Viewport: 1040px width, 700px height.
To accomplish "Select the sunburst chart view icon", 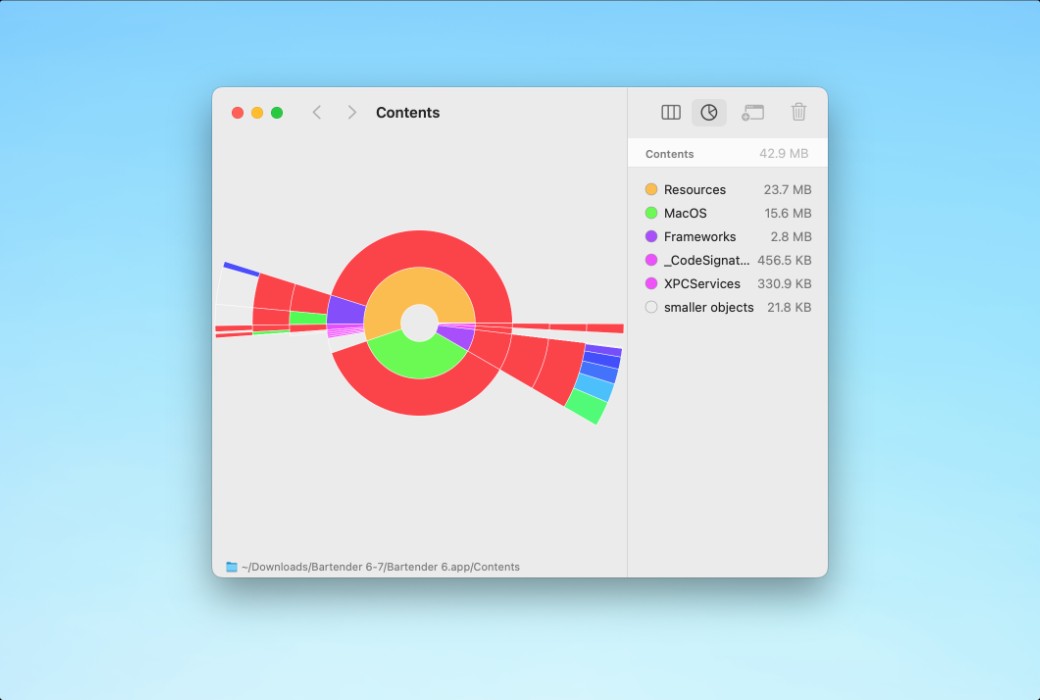I will tap(708, 112).
